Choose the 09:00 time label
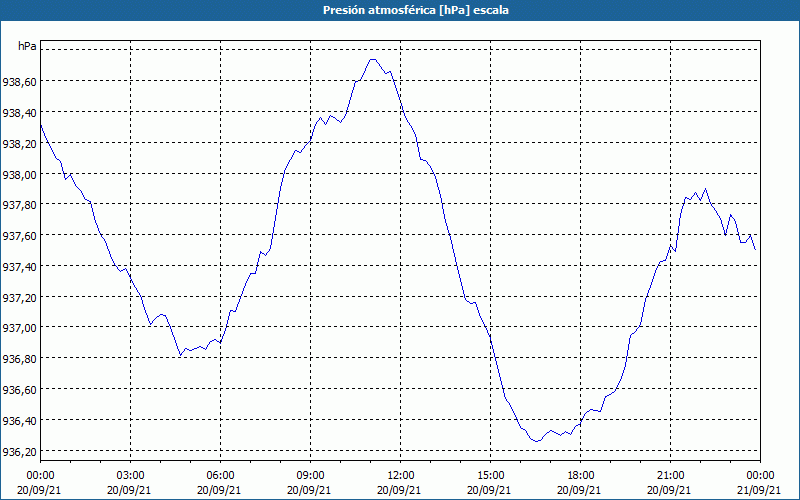This screenshot has height=500, width=800. point(310,476)
